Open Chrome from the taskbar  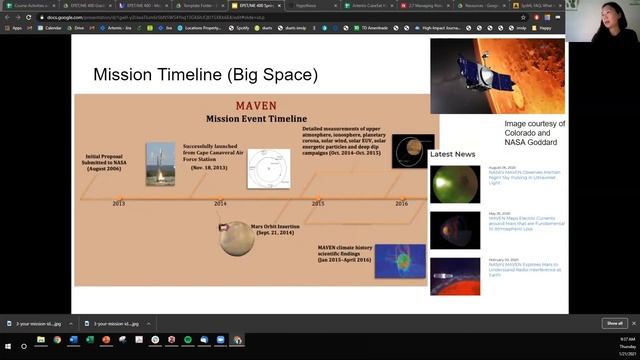pyautogui.click(x=57, y=340)
